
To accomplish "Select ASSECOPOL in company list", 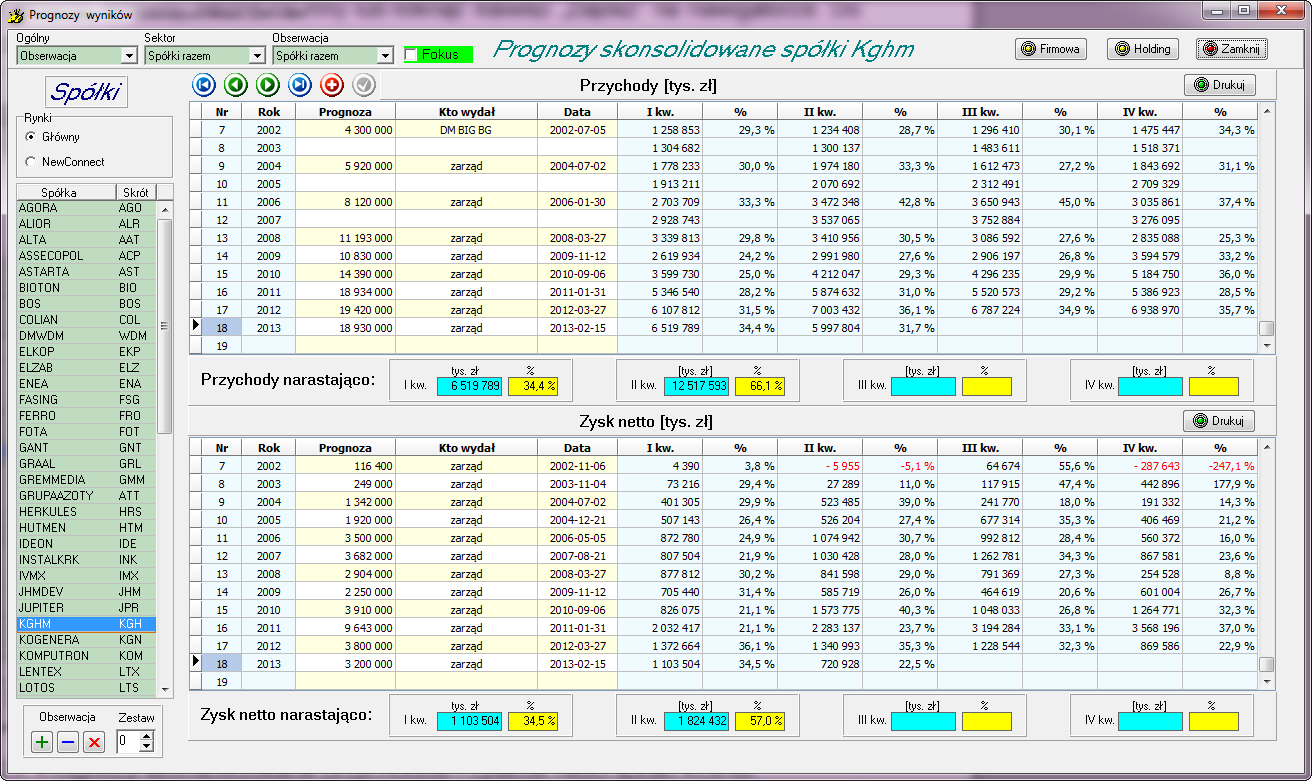I will point(86,256).
